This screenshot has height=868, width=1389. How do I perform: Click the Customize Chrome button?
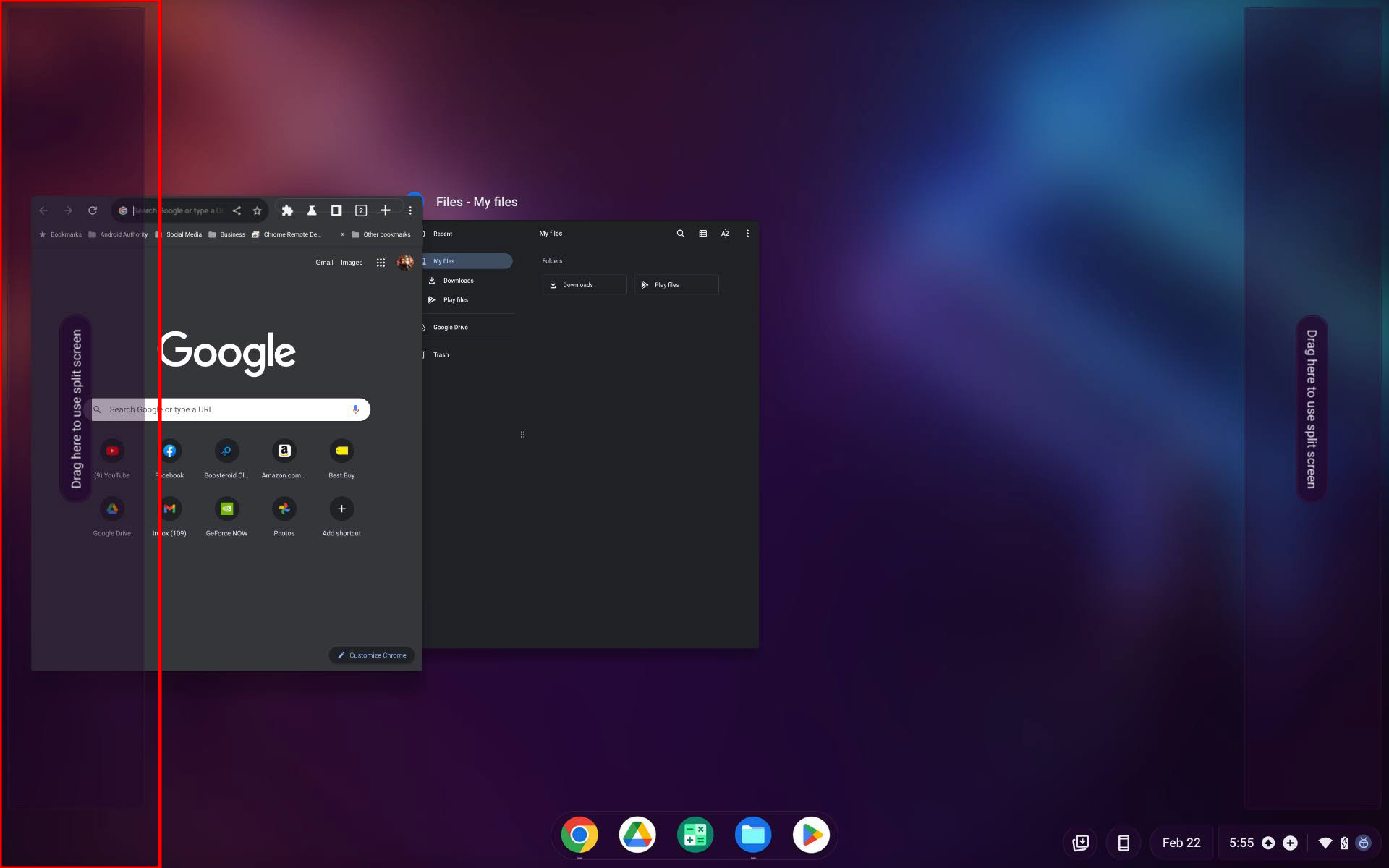click(x=372, y=655)
